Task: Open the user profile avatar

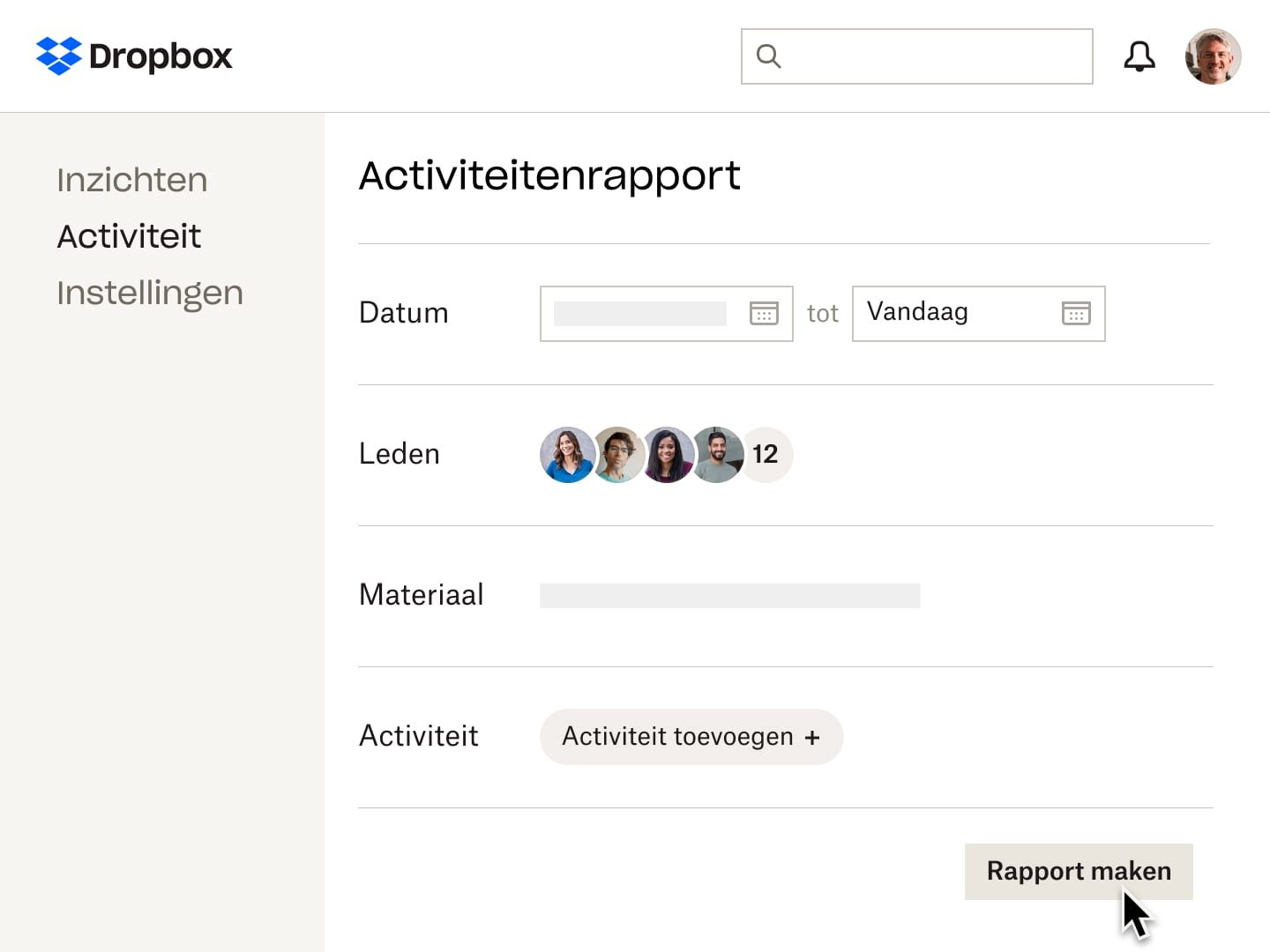Action: click(x=1213, y=56)
